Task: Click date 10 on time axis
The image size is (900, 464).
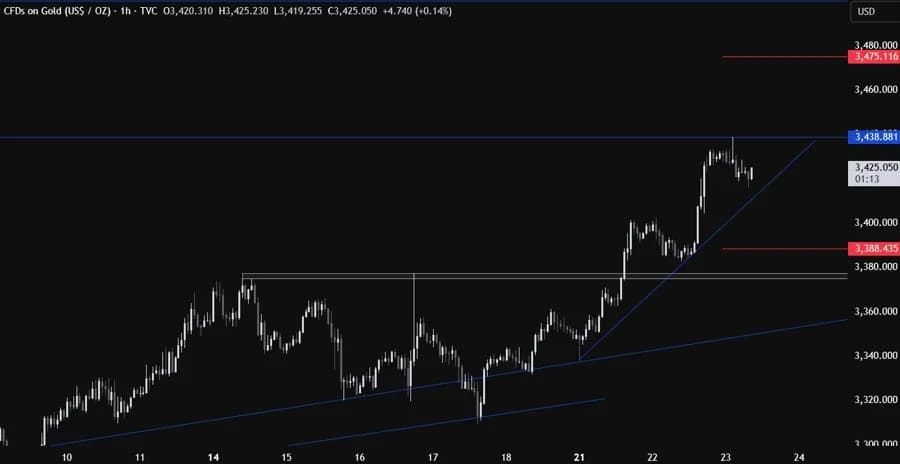Action: point(66,456)
